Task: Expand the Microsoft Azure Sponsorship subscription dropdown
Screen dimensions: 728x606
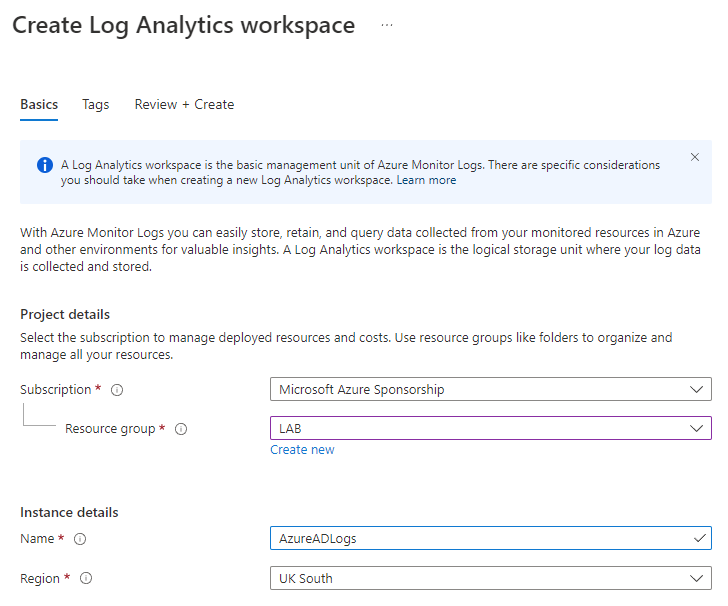Action: 490,389
